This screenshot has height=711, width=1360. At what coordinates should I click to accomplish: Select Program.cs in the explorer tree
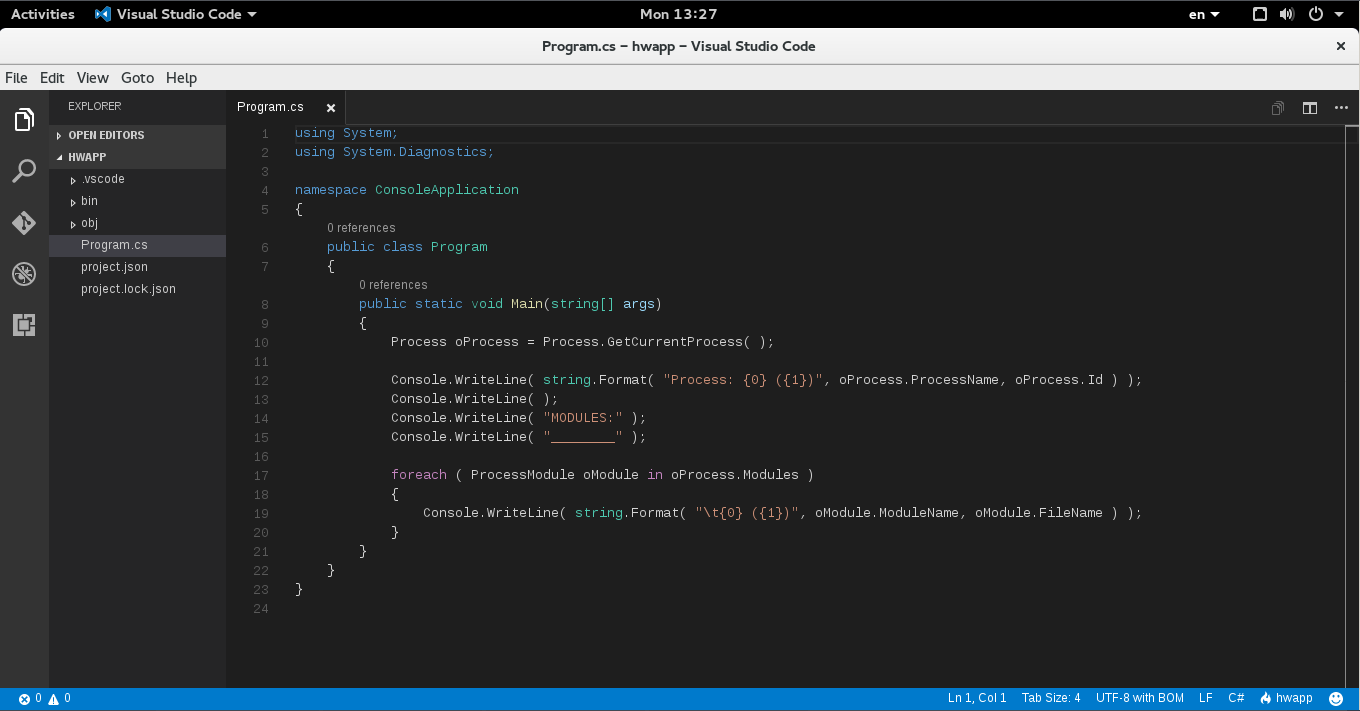click(x=137, y=245)
